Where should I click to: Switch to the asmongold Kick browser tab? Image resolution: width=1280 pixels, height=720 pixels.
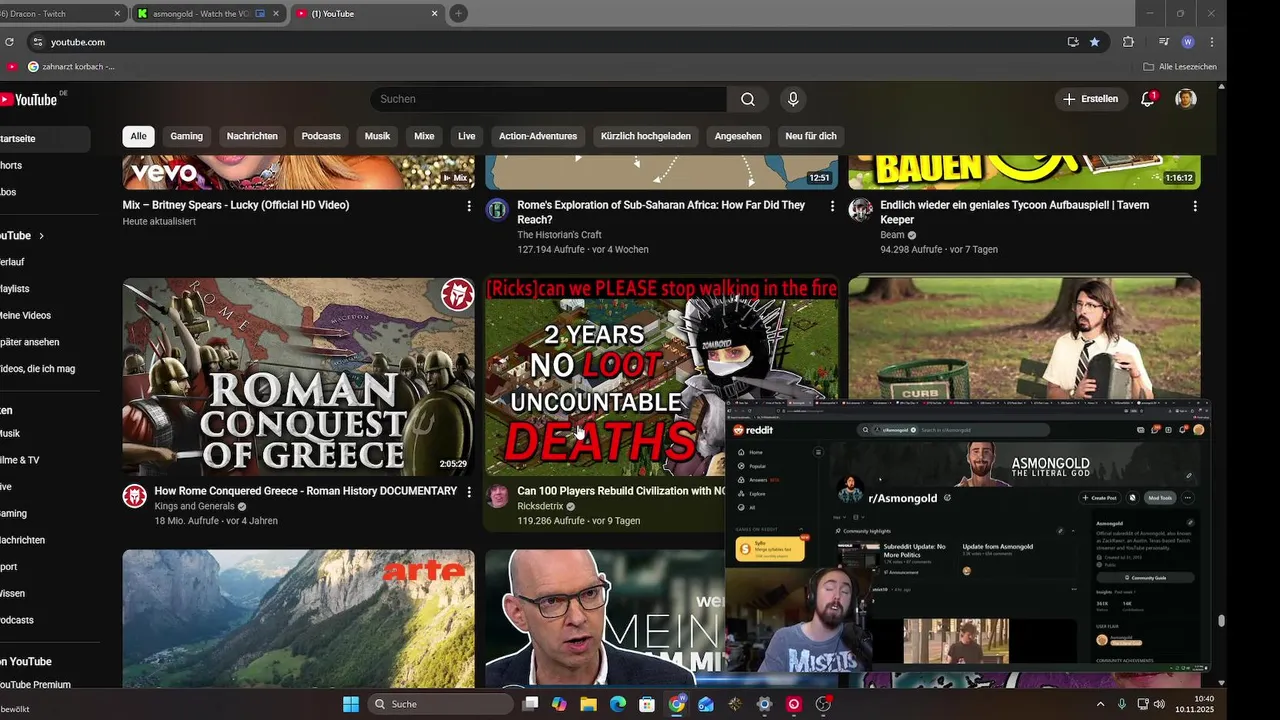pyautogui.click(x=208, y=14)
